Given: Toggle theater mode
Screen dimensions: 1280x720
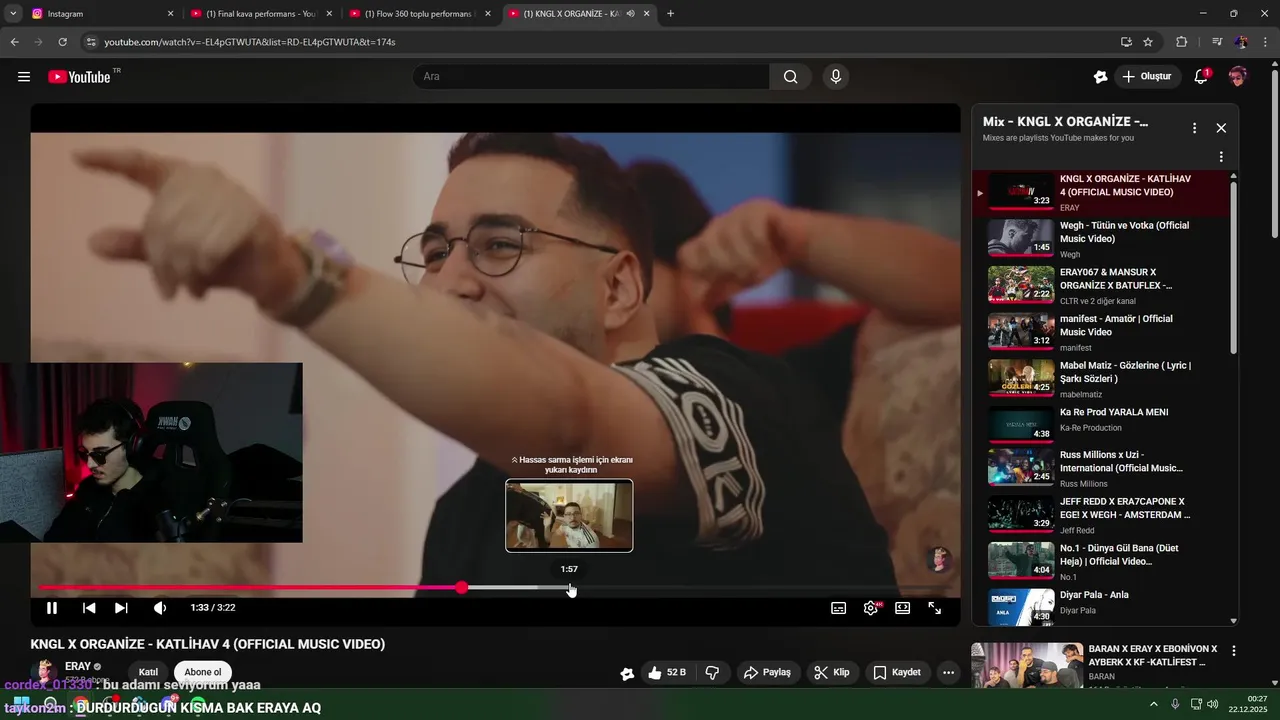Looking at the screenshot, I should [902, 608].
